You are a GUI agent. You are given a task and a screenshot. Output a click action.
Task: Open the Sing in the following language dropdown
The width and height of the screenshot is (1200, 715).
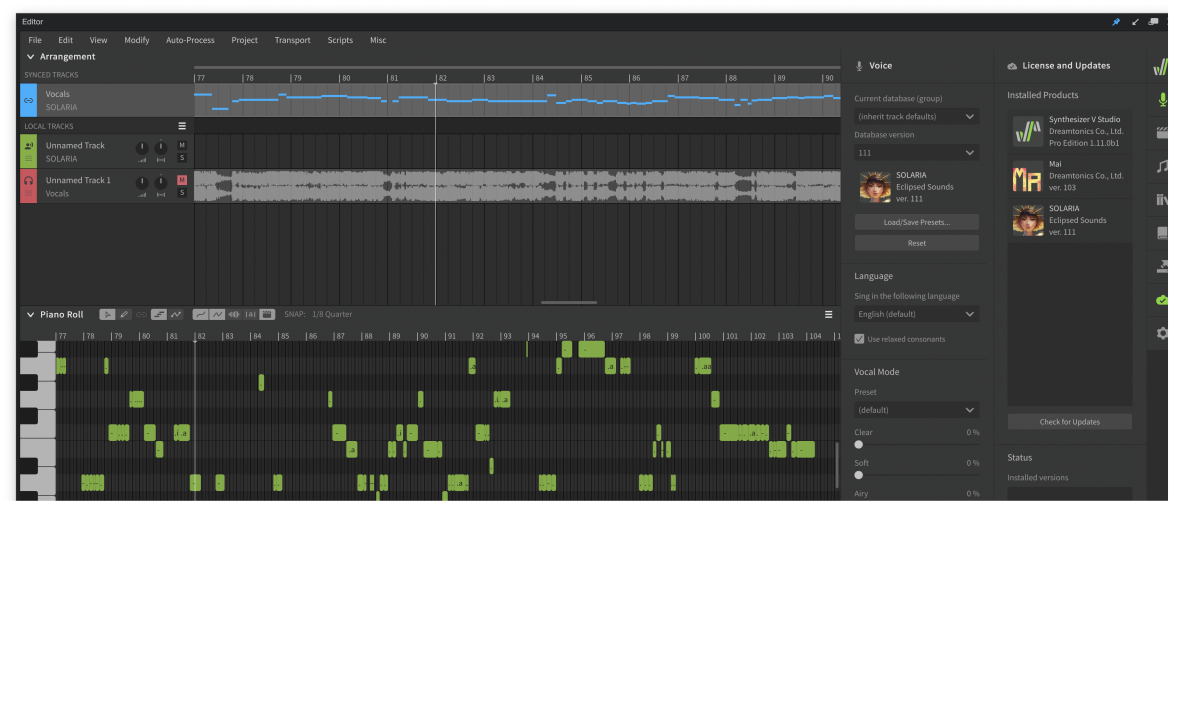tap(917, 314)
